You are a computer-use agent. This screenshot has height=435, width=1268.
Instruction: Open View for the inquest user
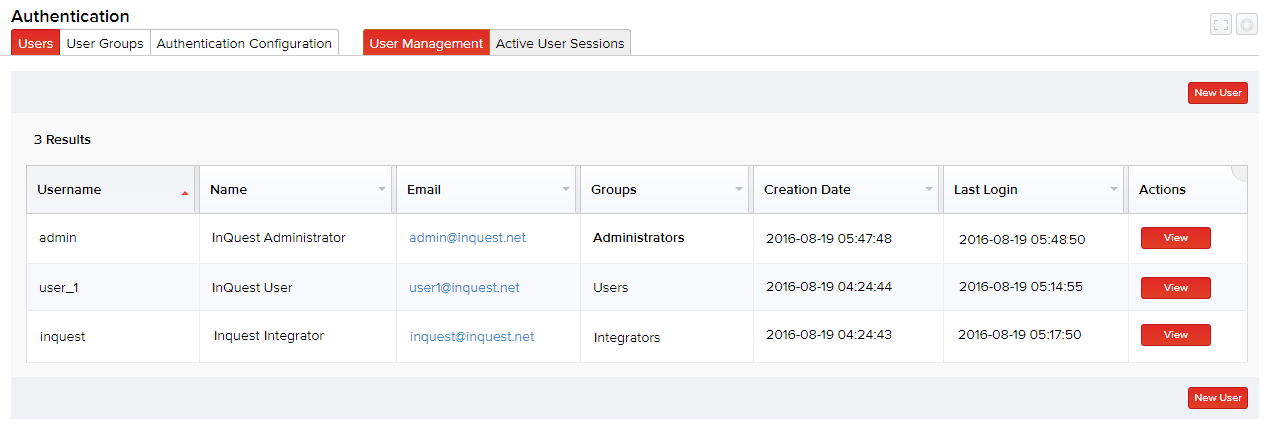1175,335
